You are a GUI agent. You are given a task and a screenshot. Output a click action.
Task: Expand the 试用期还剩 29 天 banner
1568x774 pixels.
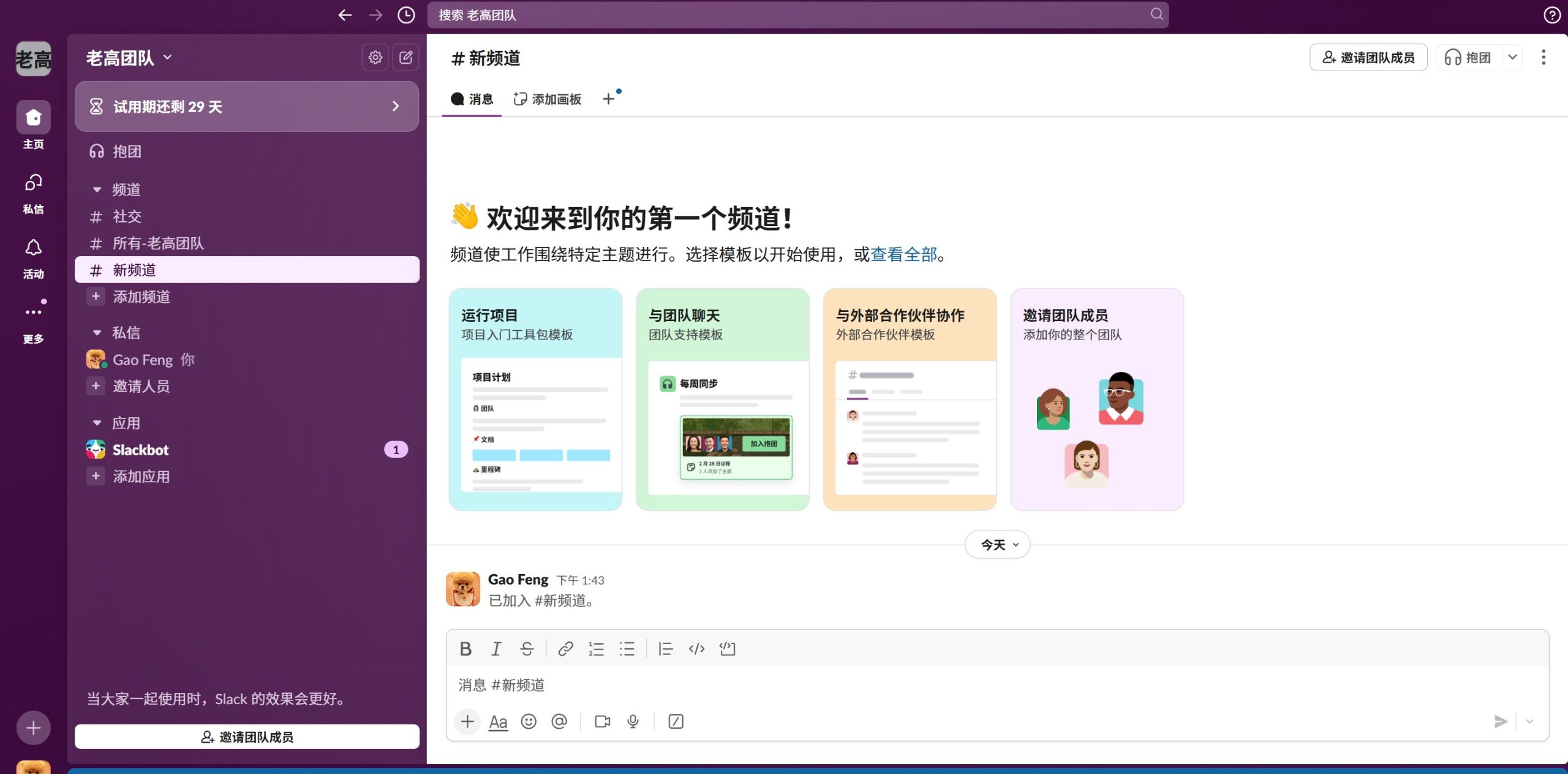click(247, 106)
